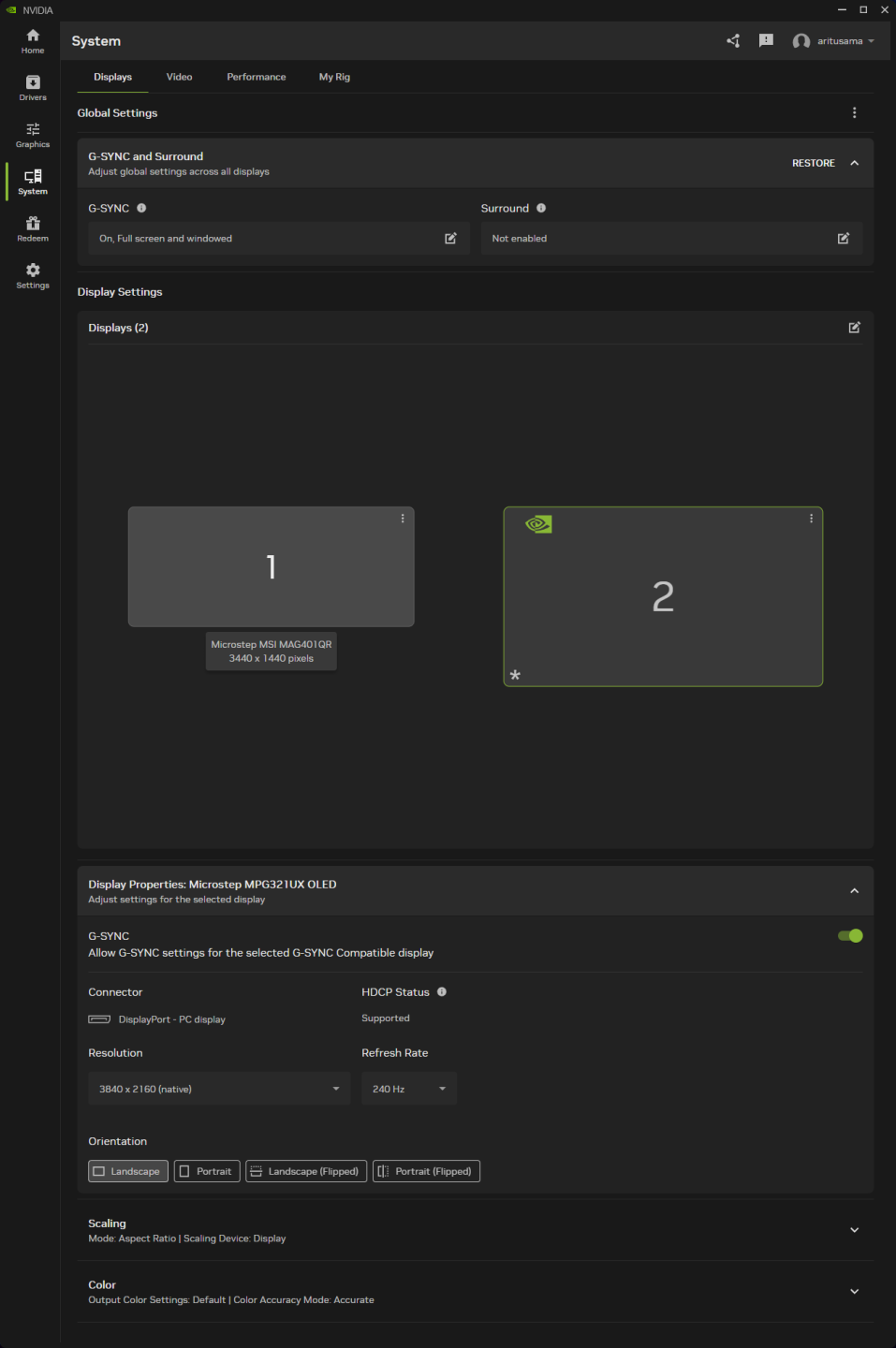Viewport: 896px width, 1348px height.
Task: Open the Redeem section in sidebar
Action: (x=33, y=228)
